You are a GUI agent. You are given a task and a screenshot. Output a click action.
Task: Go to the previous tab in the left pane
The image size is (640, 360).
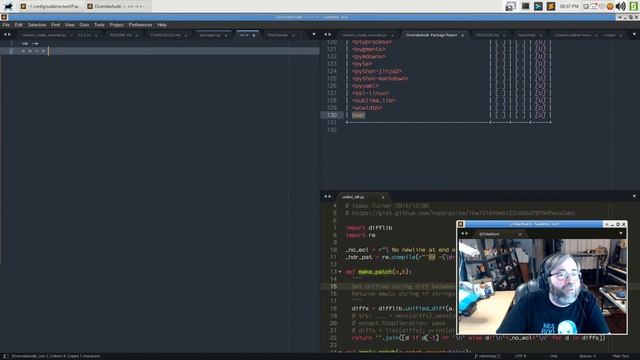(x=5, y=35)
